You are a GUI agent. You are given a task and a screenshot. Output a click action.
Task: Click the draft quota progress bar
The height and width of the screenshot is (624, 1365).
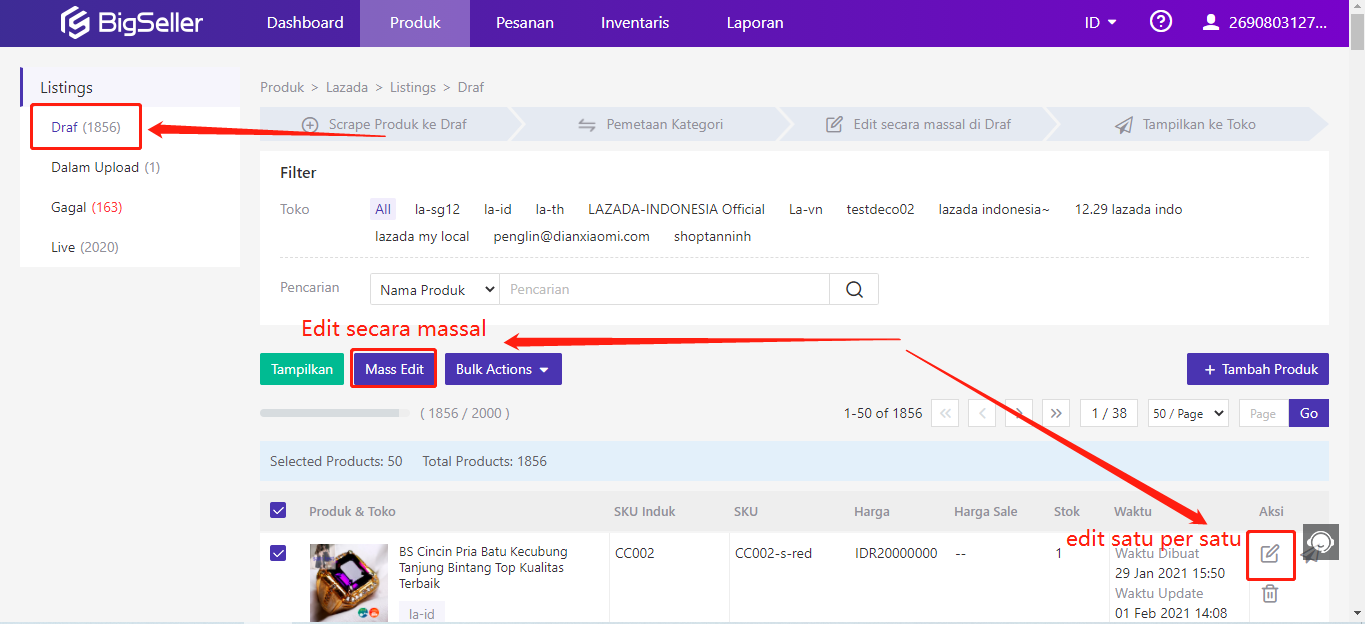(x=335, y=413)
